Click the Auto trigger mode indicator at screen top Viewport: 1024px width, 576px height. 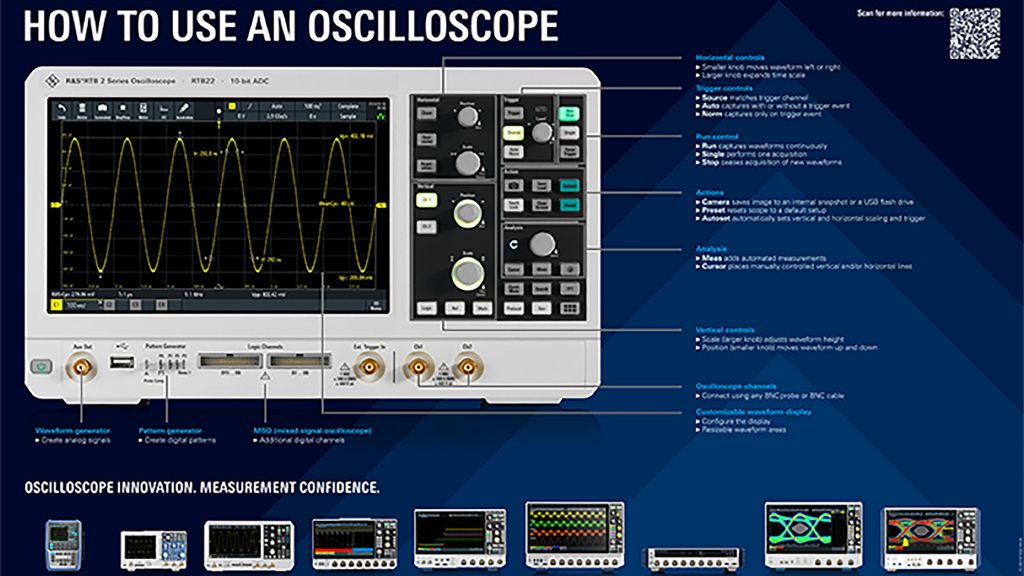coord(275,105)
